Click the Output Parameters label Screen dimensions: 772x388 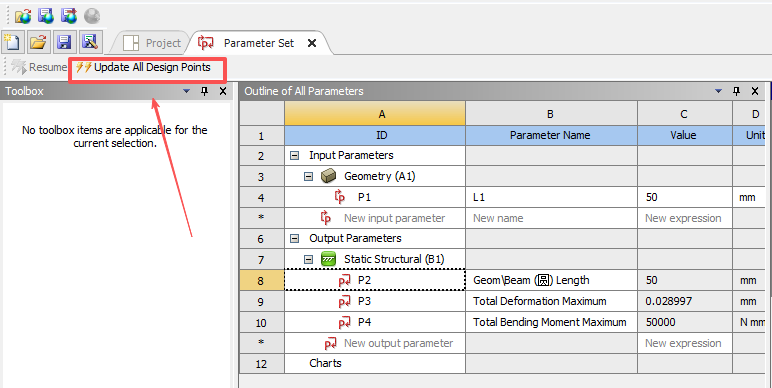click(355, 238)
